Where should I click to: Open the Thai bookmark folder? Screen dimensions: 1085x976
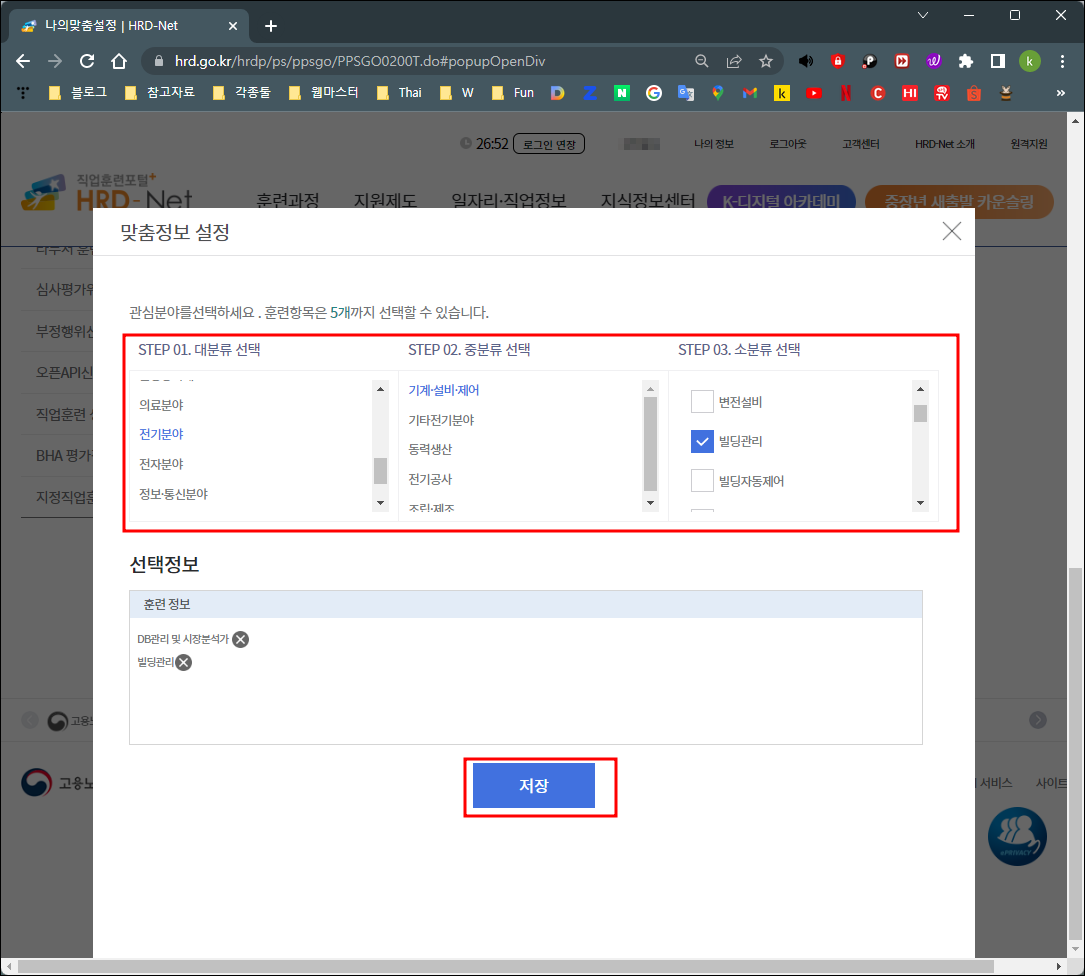click(399, 93)
